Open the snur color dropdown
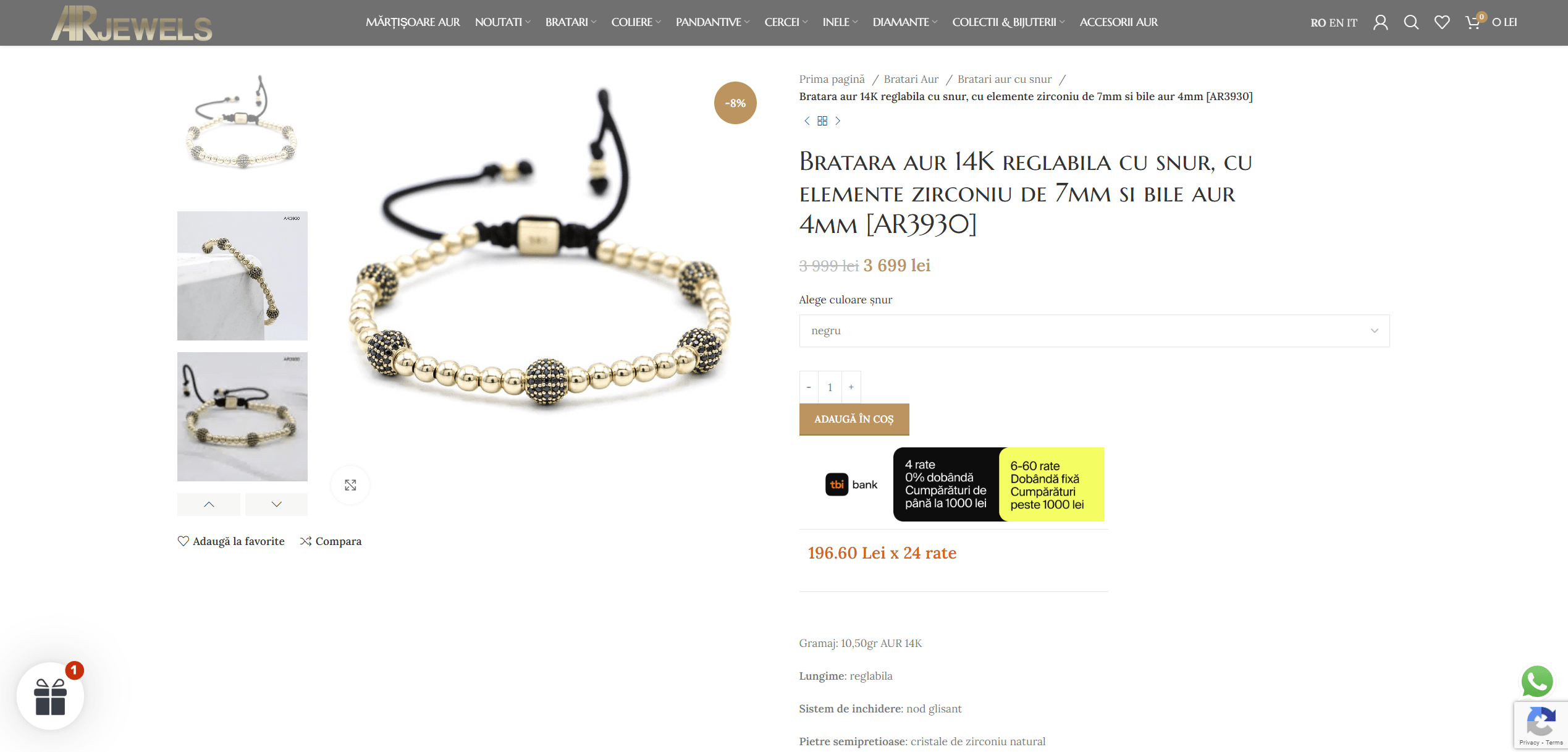The image size is (1568, 752). point(1094,331)
